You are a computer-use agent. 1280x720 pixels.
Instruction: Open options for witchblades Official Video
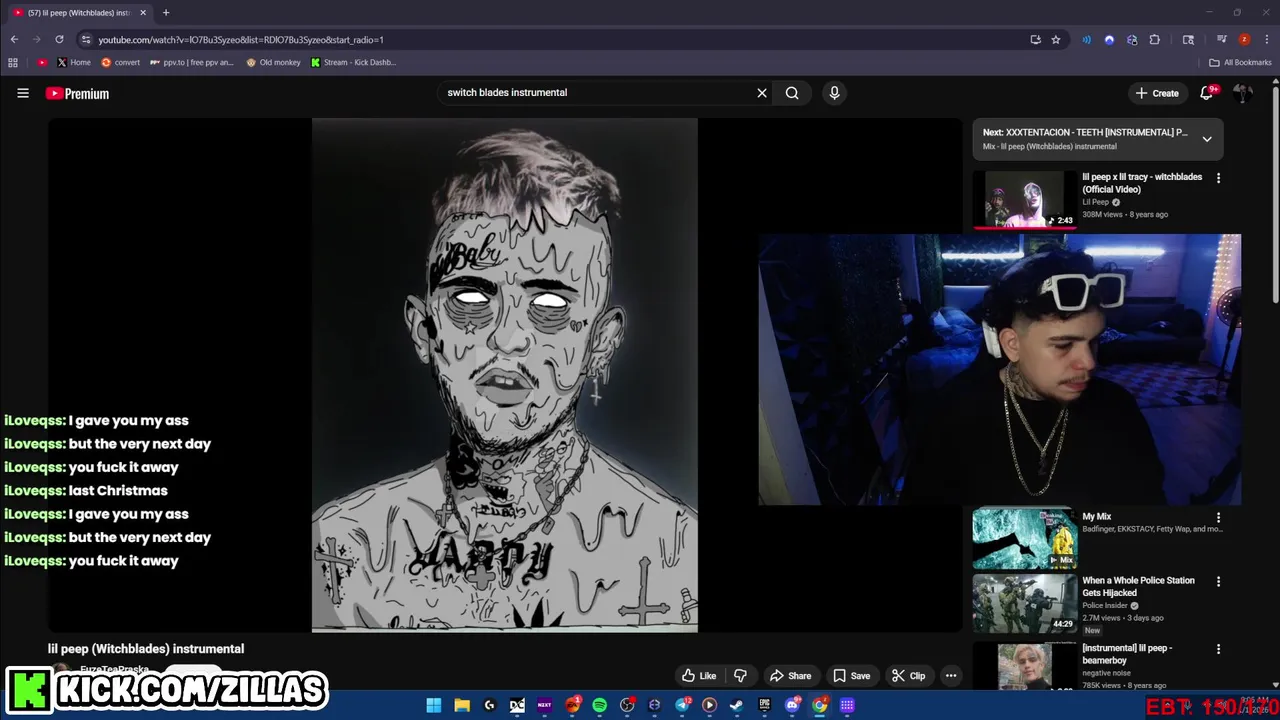tap(1218, 178)
